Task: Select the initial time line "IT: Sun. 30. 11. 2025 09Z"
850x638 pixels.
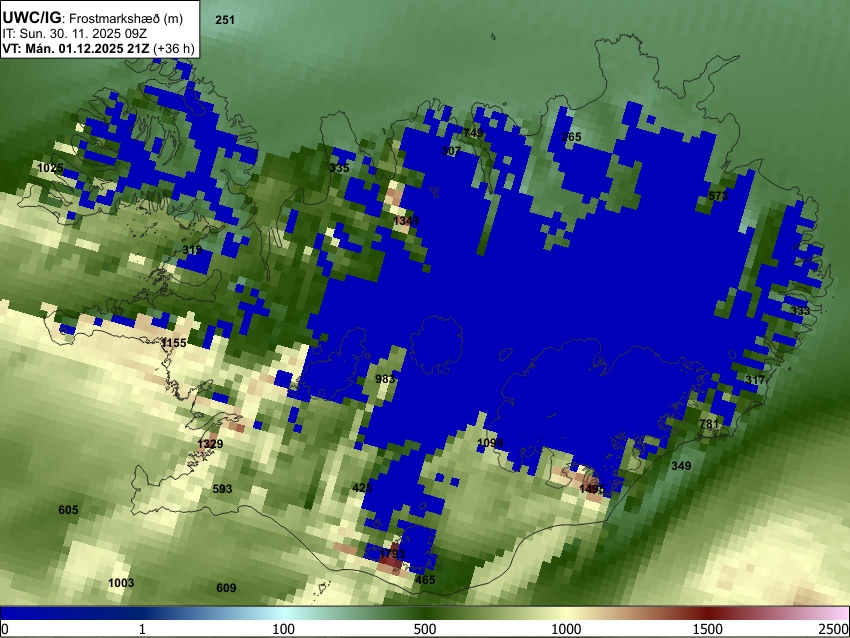Action: [x=75, y=34]
